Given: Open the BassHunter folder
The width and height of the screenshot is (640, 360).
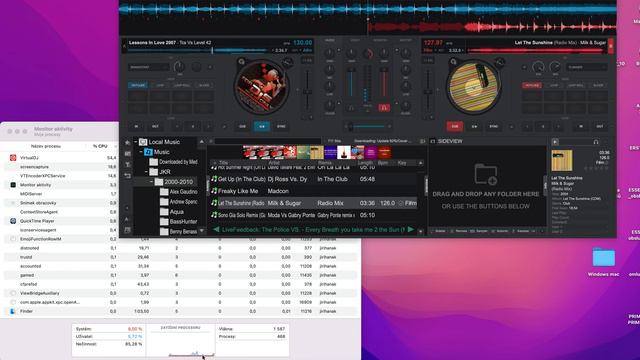Looking at the screenshot, I should click(x=179, y=222).
